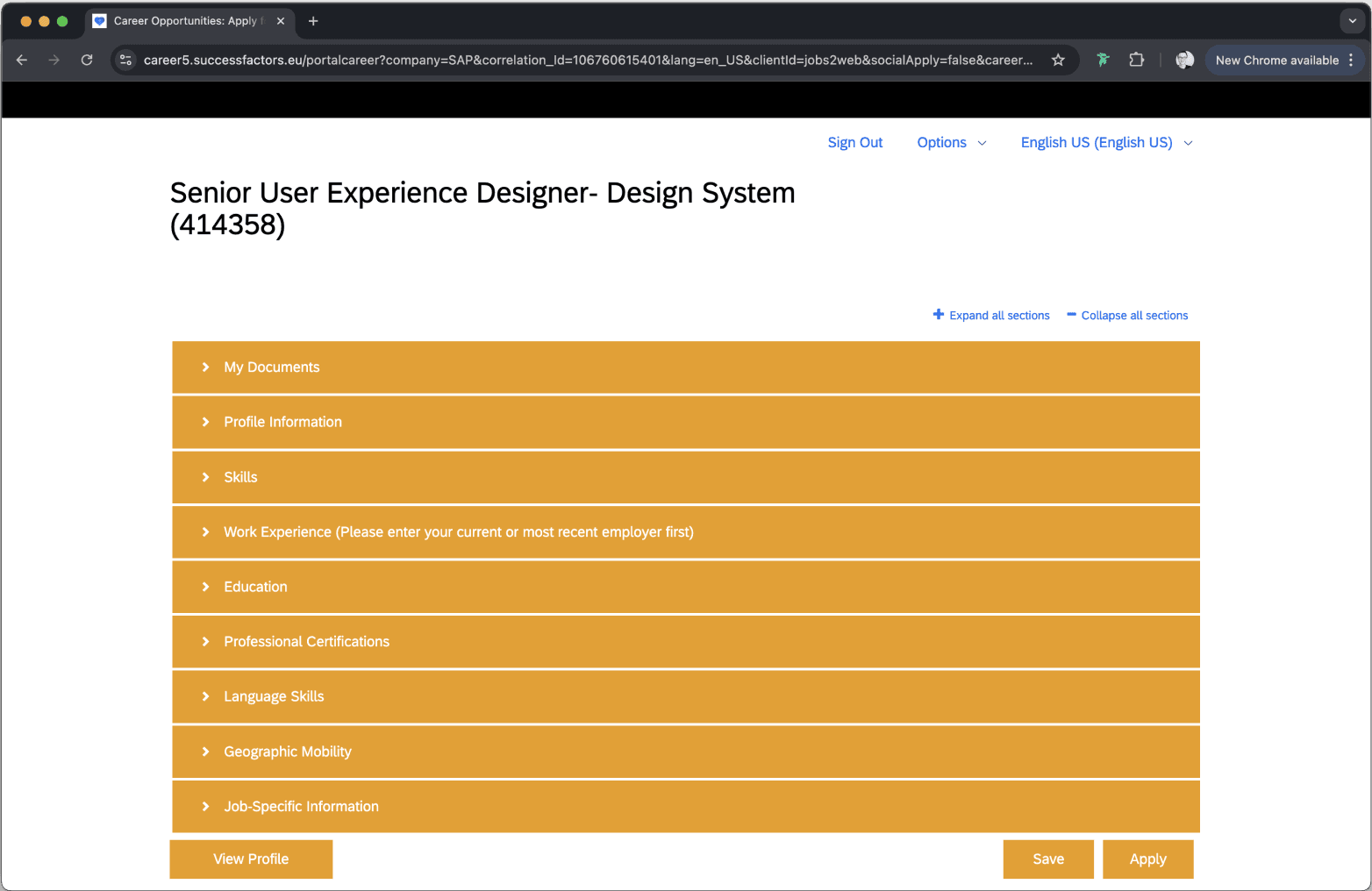
Task: Expand the My Documents section
Action: (271, 367)
